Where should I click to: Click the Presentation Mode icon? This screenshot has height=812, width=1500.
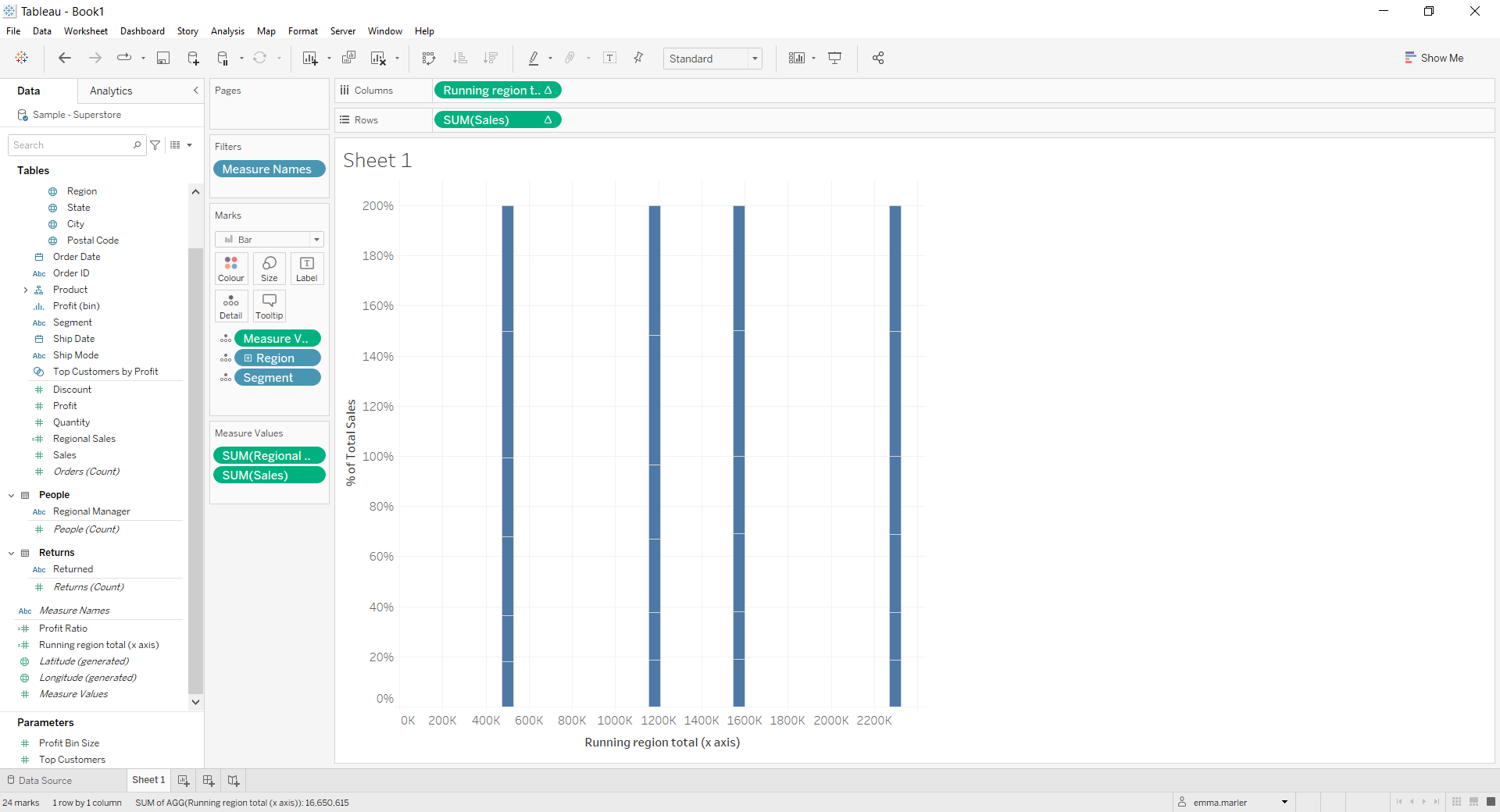click(x=834, y=58)
